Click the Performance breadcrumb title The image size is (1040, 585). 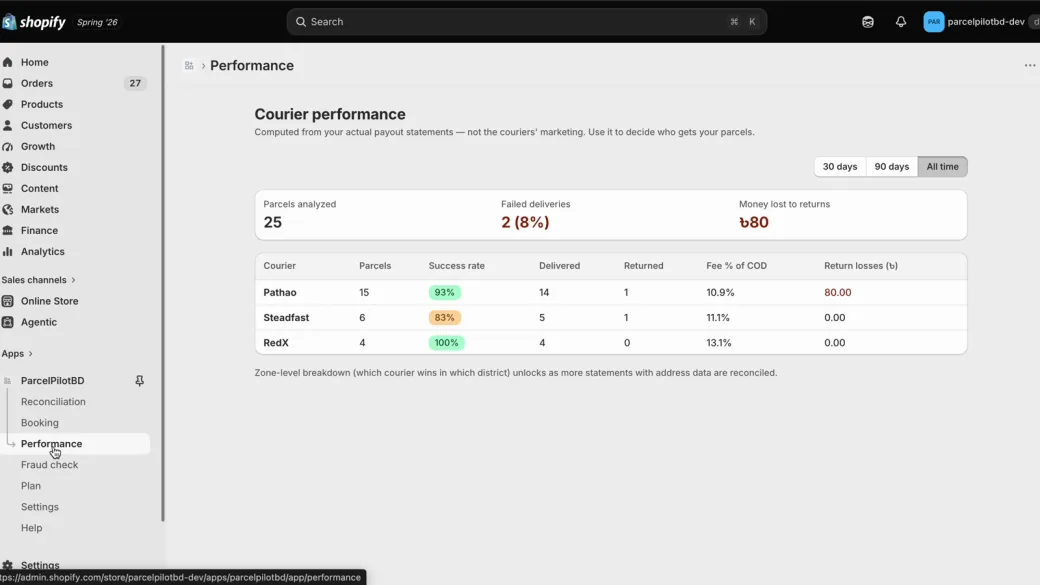252,66
